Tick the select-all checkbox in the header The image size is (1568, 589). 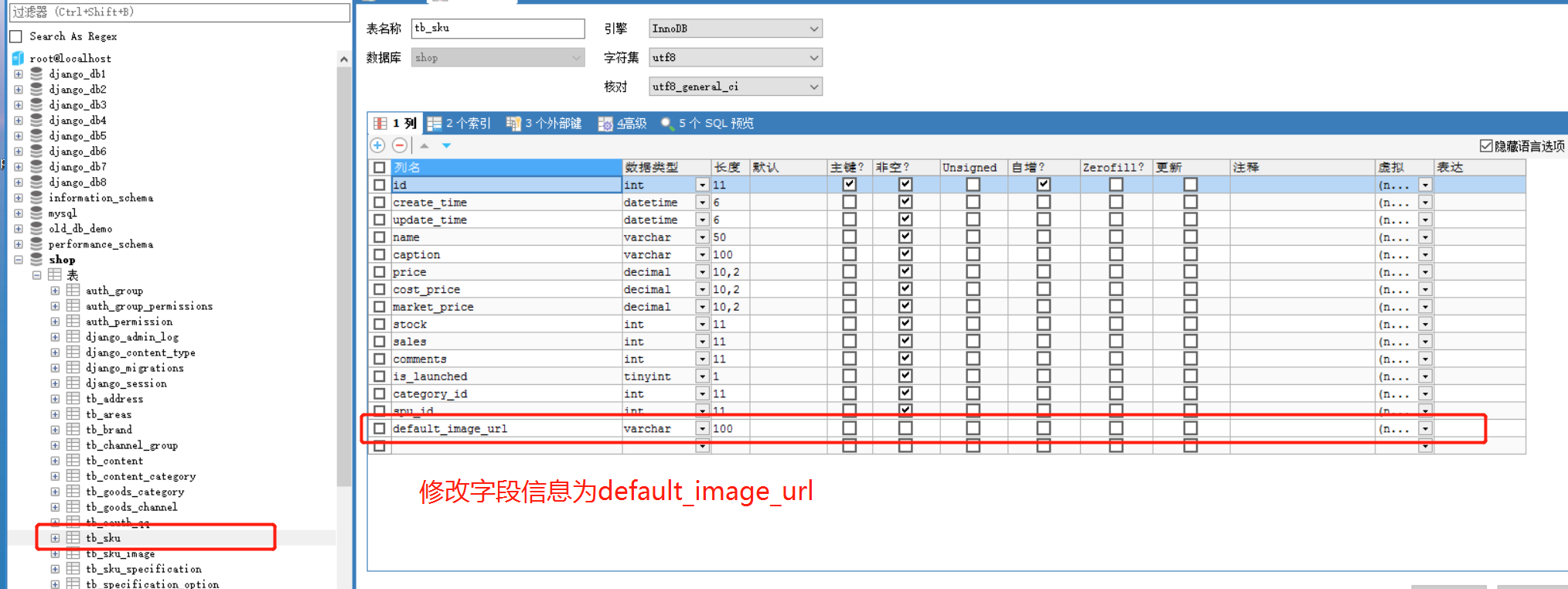pyautogui.click(x=379, y=167)
